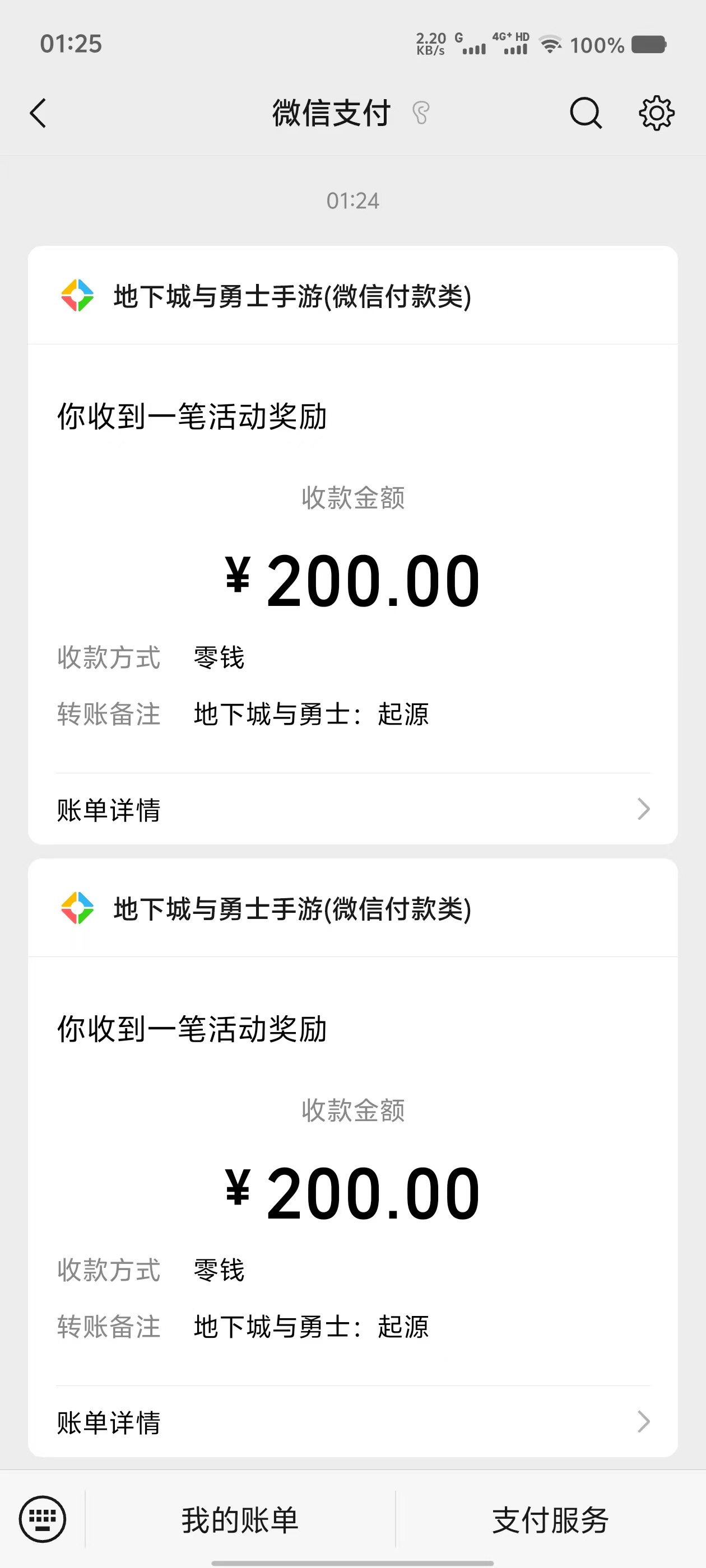Open 我的账单 bottom menu
The height and width of the screenshot is (1568, 706).
[240, 1520]
